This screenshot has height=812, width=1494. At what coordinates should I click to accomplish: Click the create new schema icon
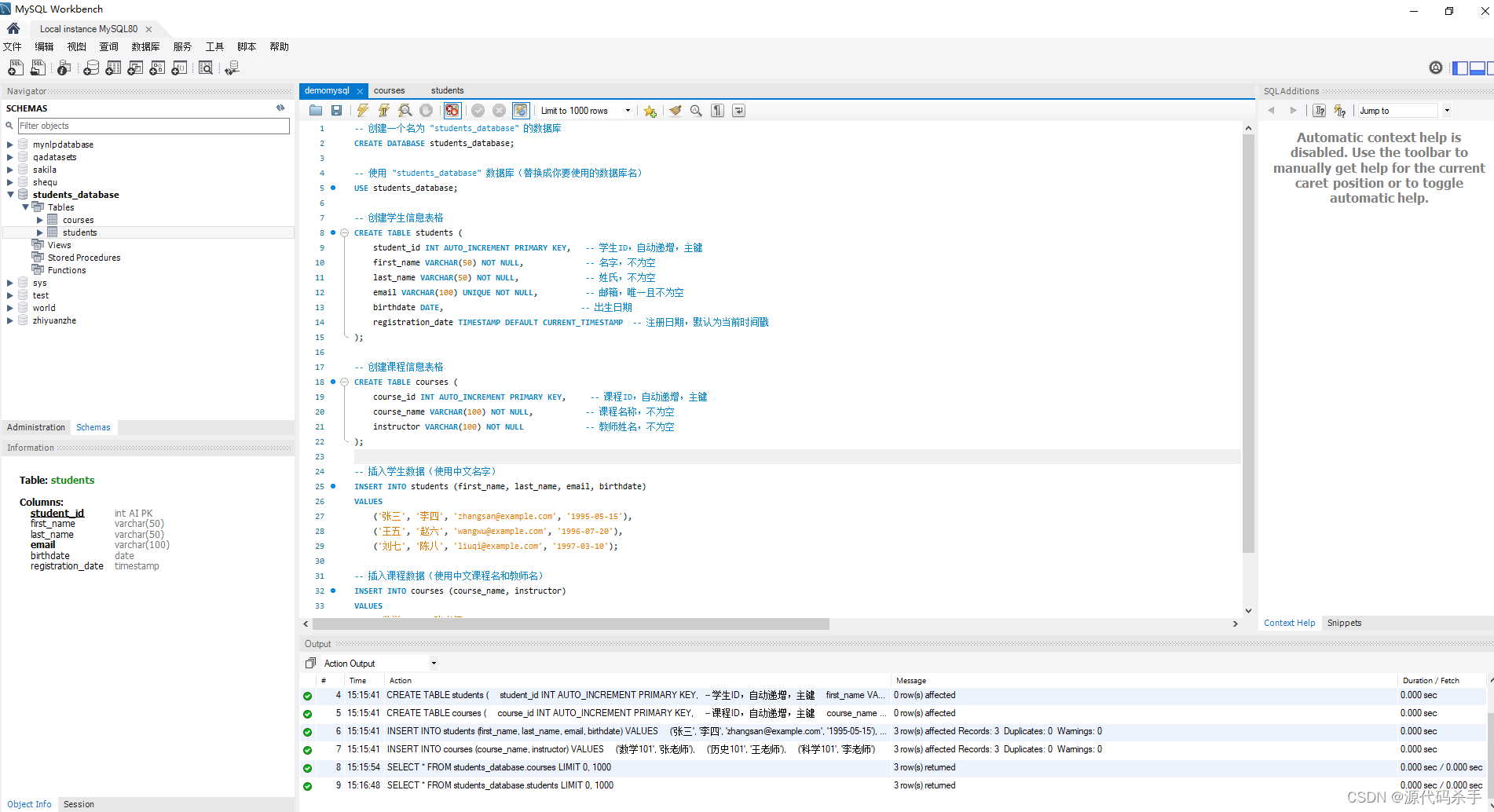point(91,68)
